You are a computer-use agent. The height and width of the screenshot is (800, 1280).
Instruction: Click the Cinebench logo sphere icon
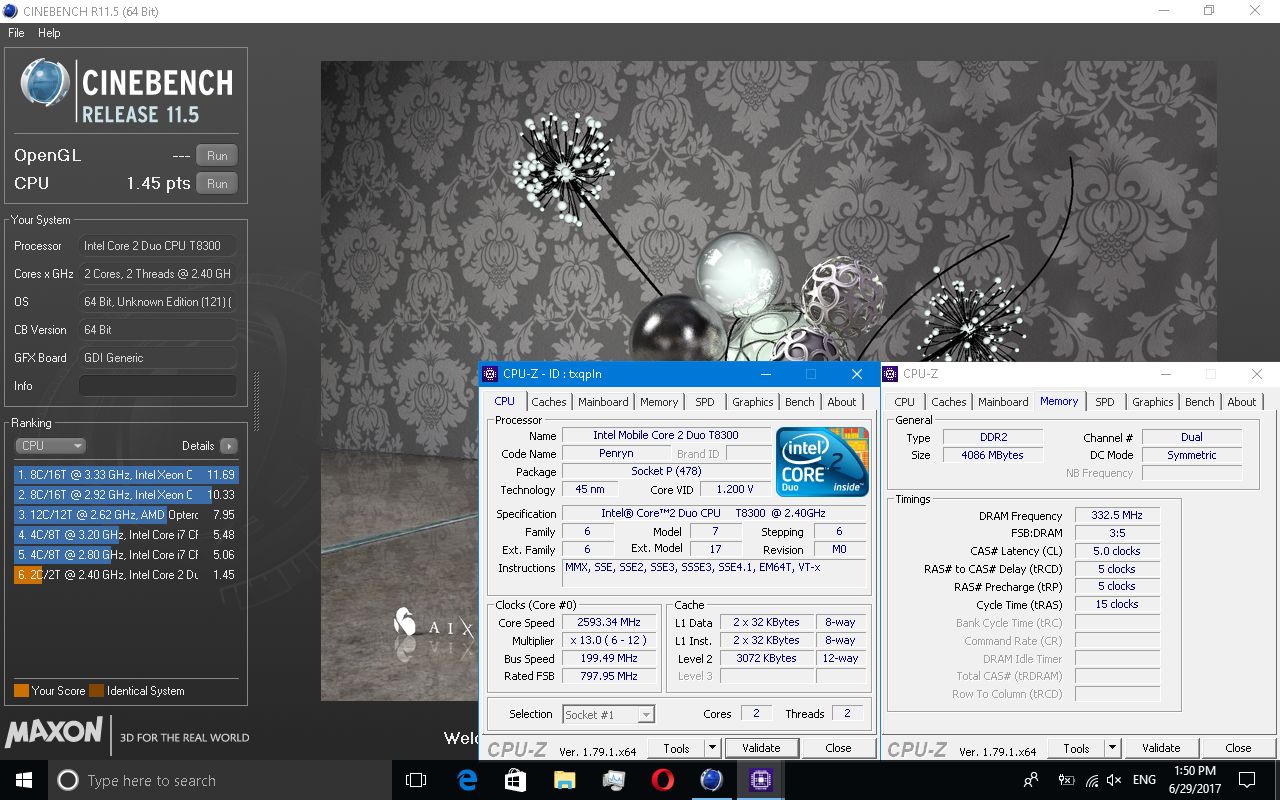[45, 83]
